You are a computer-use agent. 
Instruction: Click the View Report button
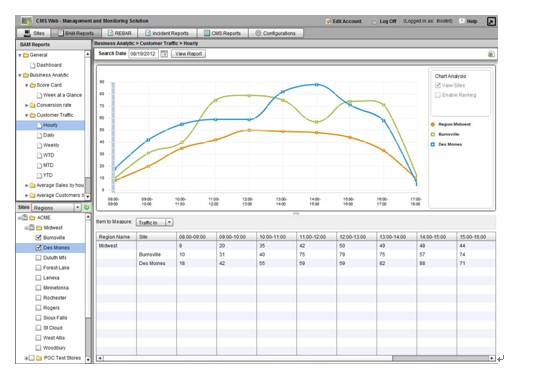coord(188,54)
